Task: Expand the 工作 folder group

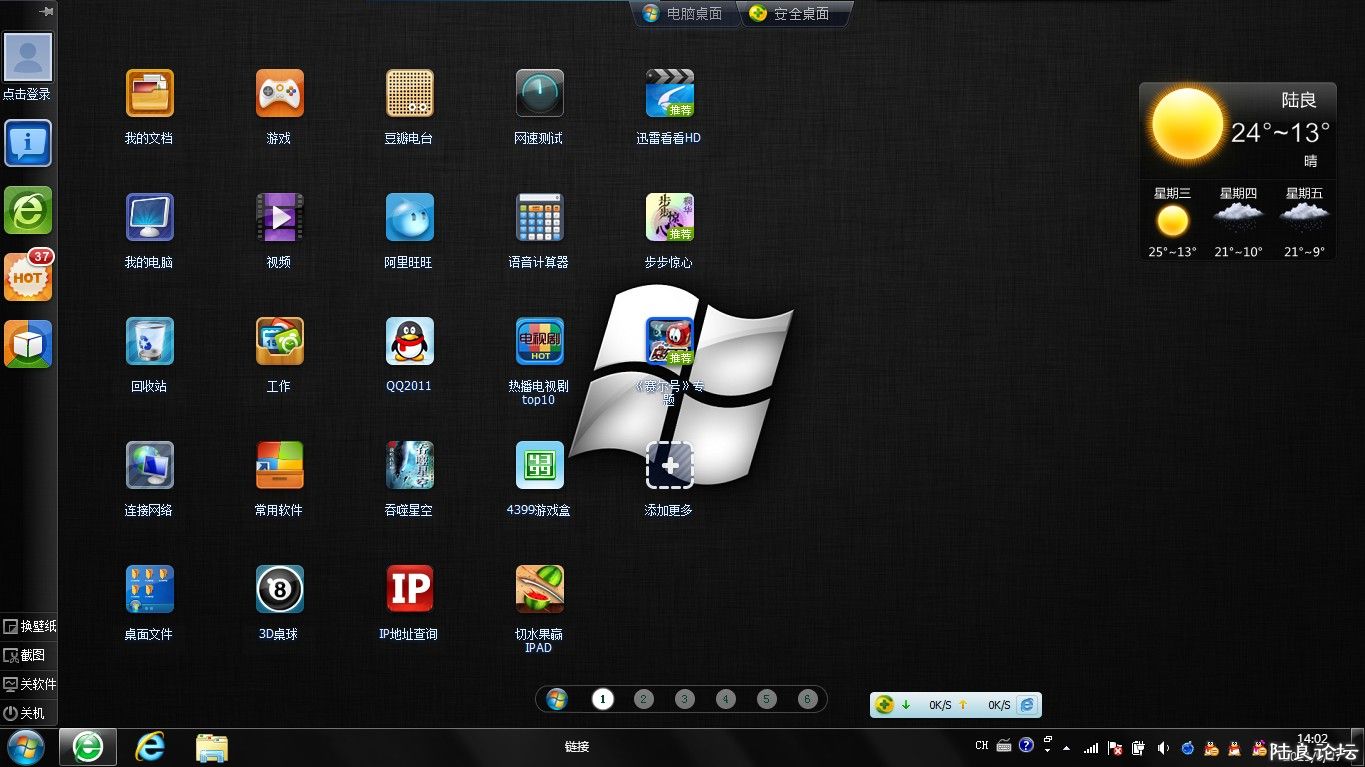Action: pos(279,342)
